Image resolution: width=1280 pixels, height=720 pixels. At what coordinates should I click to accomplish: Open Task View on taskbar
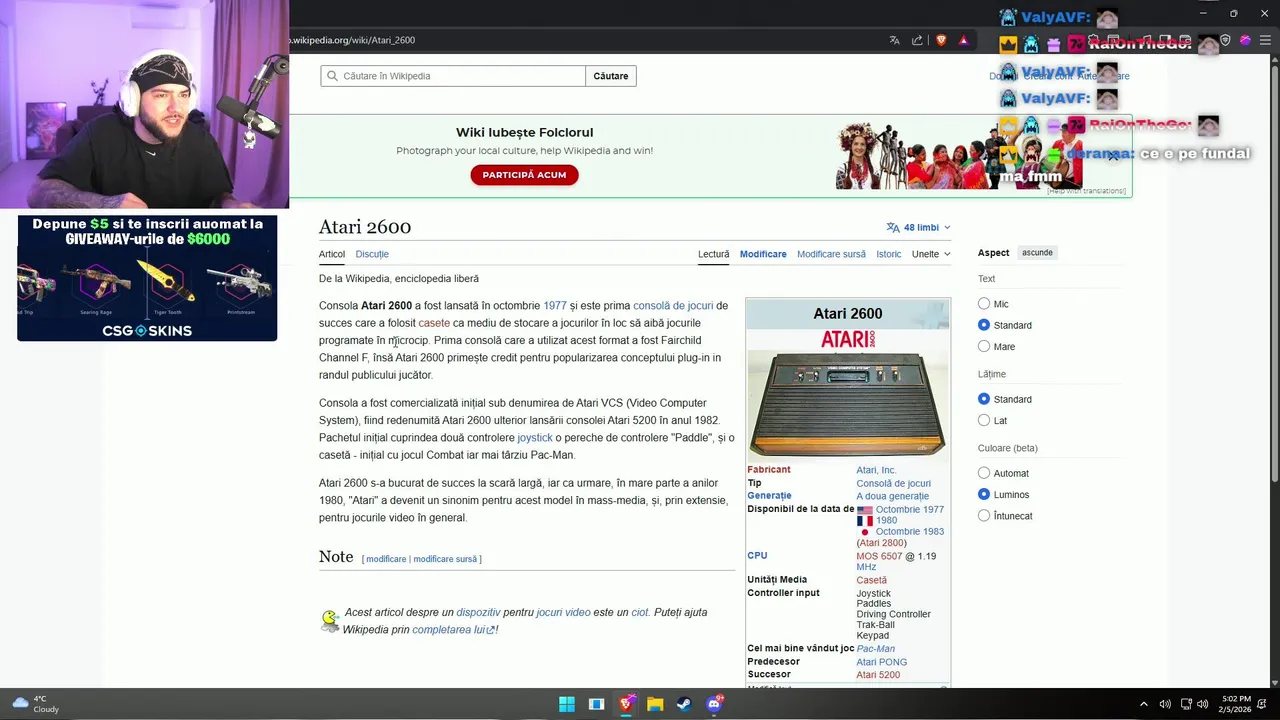596,704
